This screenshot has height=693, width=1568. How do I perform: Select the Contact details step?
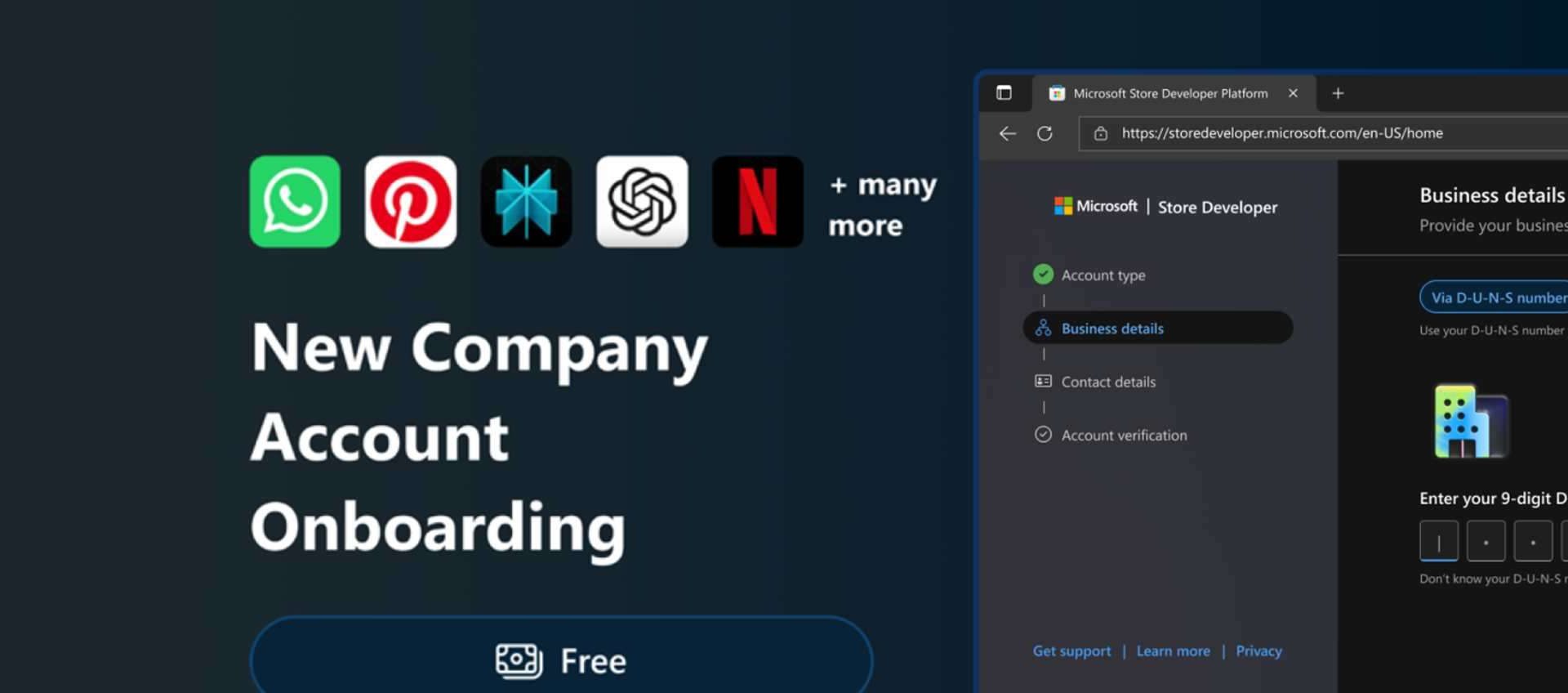(x=1095, y=382)
